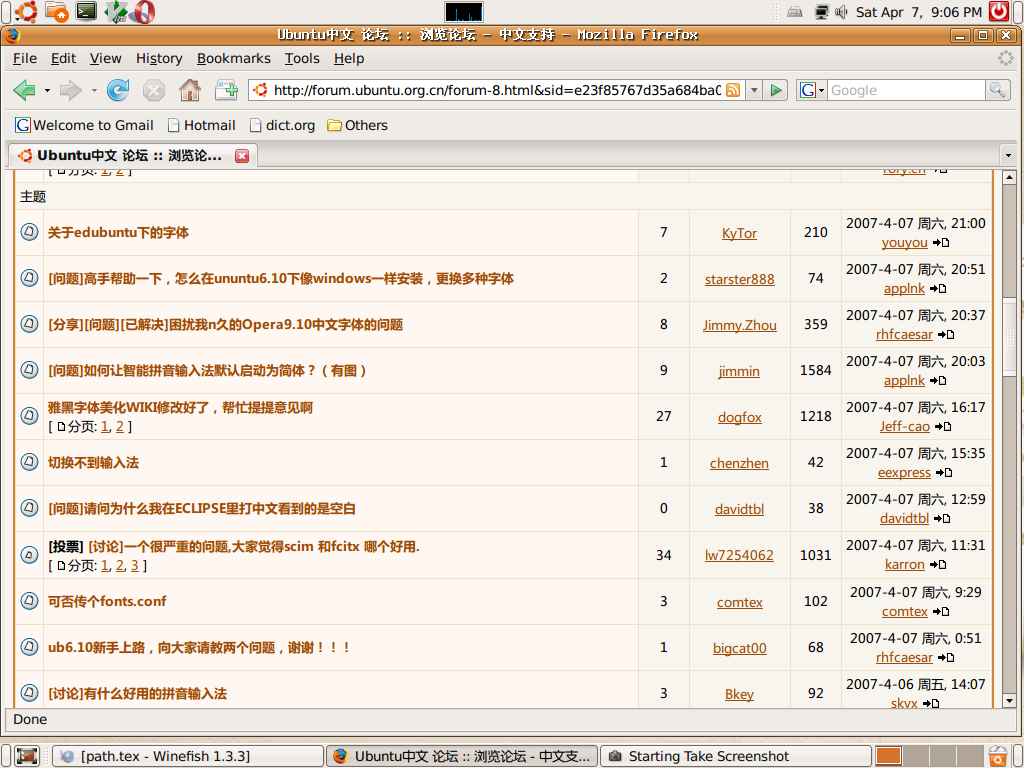The height and width of the screenshot is (768, 1024).
Task: Open the History menu
Action: (x=159, y=59)
